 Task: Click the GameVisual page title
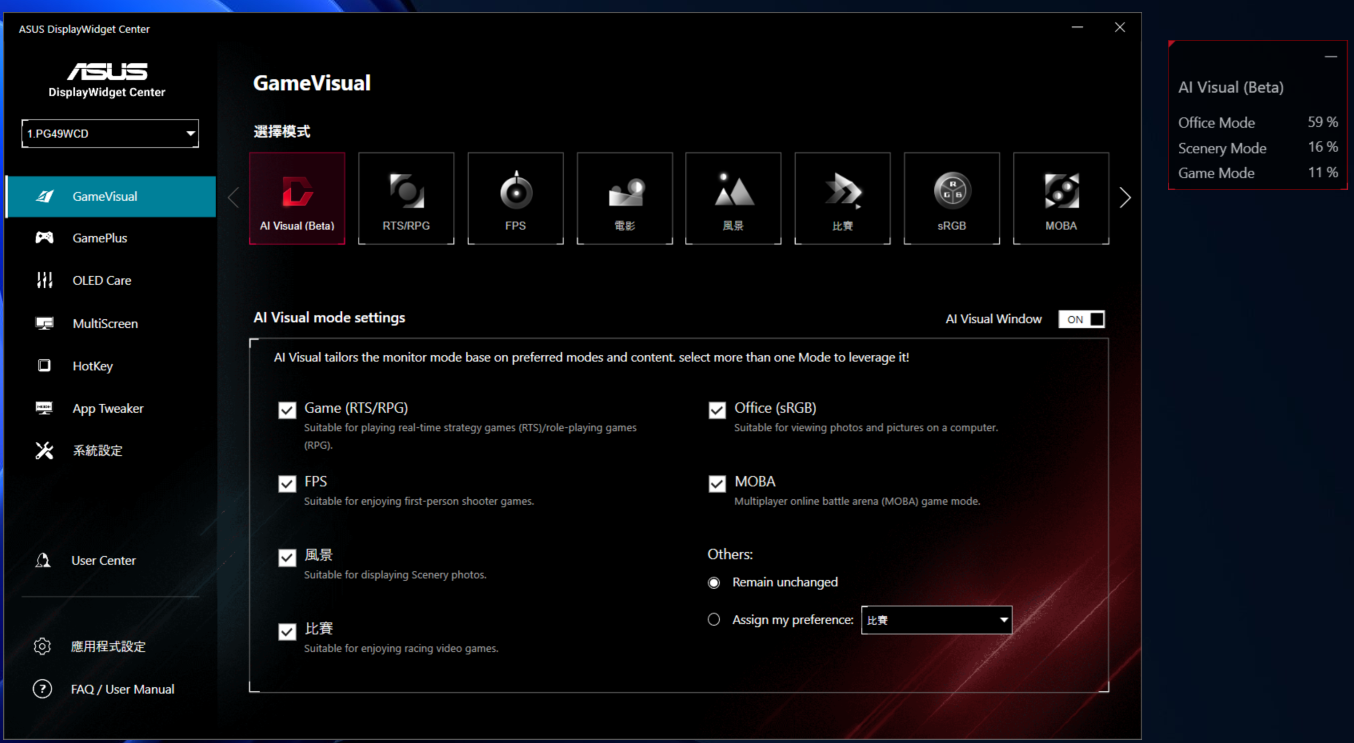pos(312,83)
